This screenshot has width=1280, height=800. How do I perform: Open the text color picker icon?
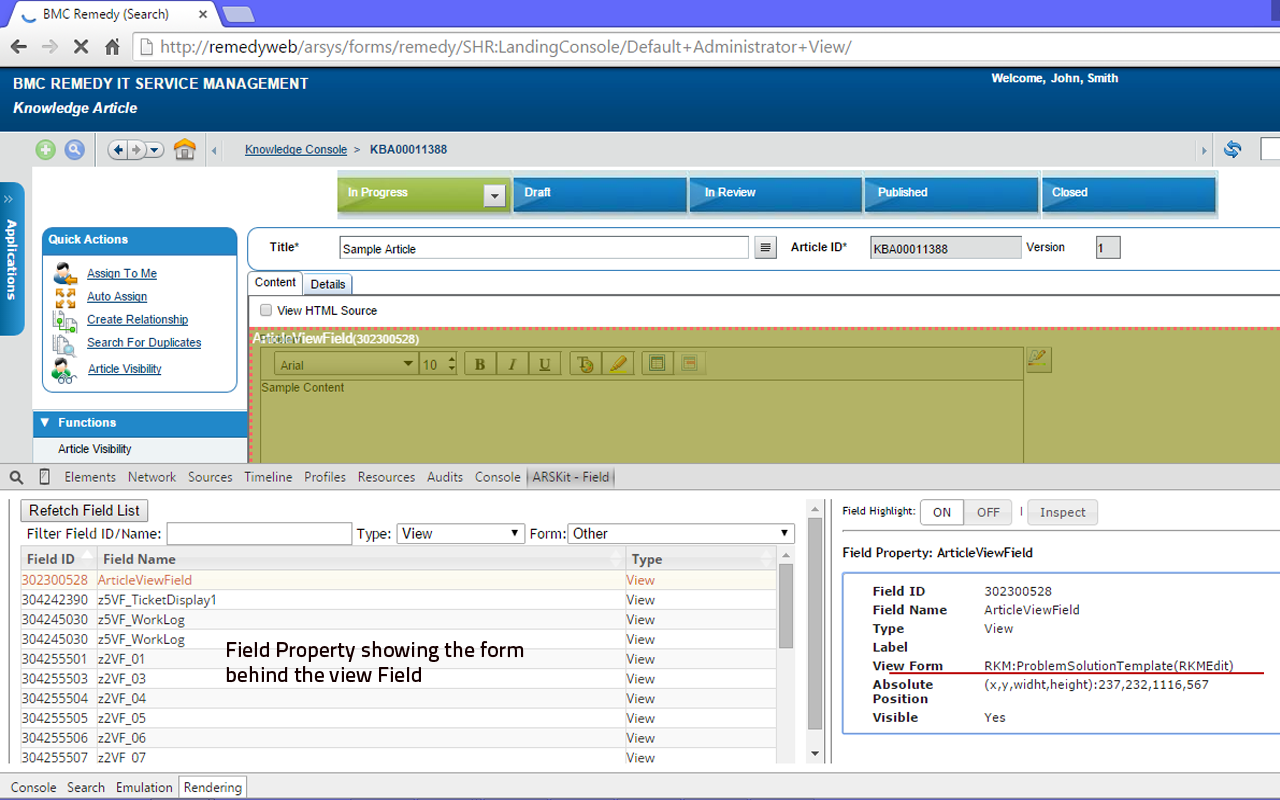(x=584, y=363)
